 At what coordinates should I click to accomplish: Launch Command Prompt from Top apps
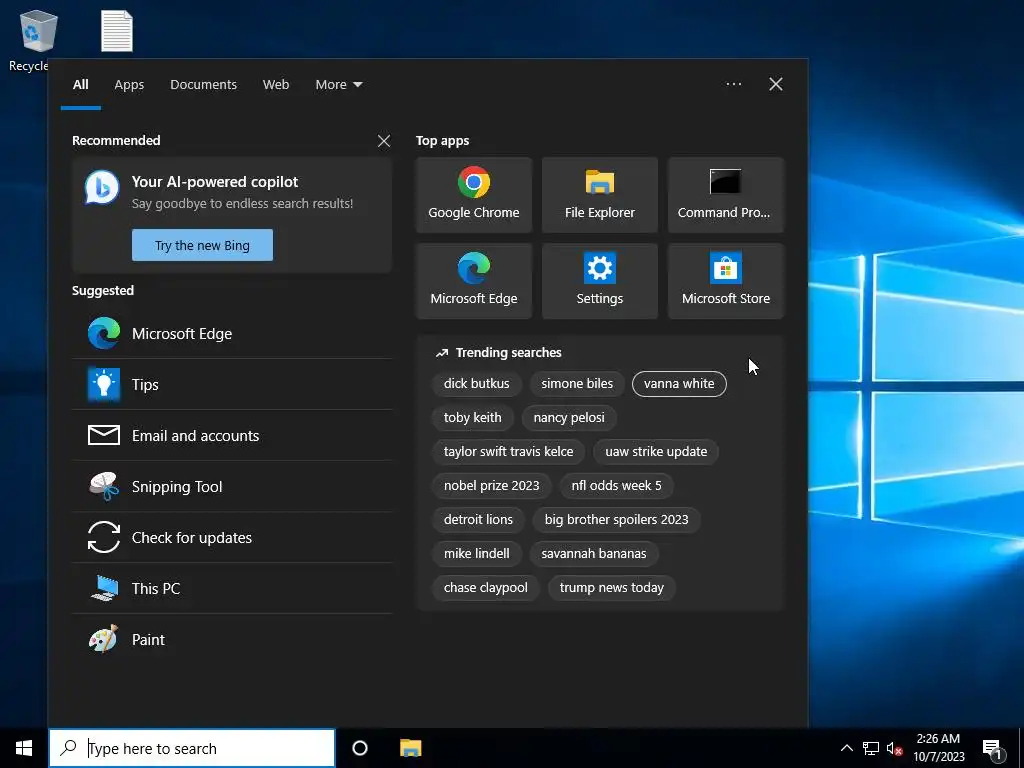726,195
